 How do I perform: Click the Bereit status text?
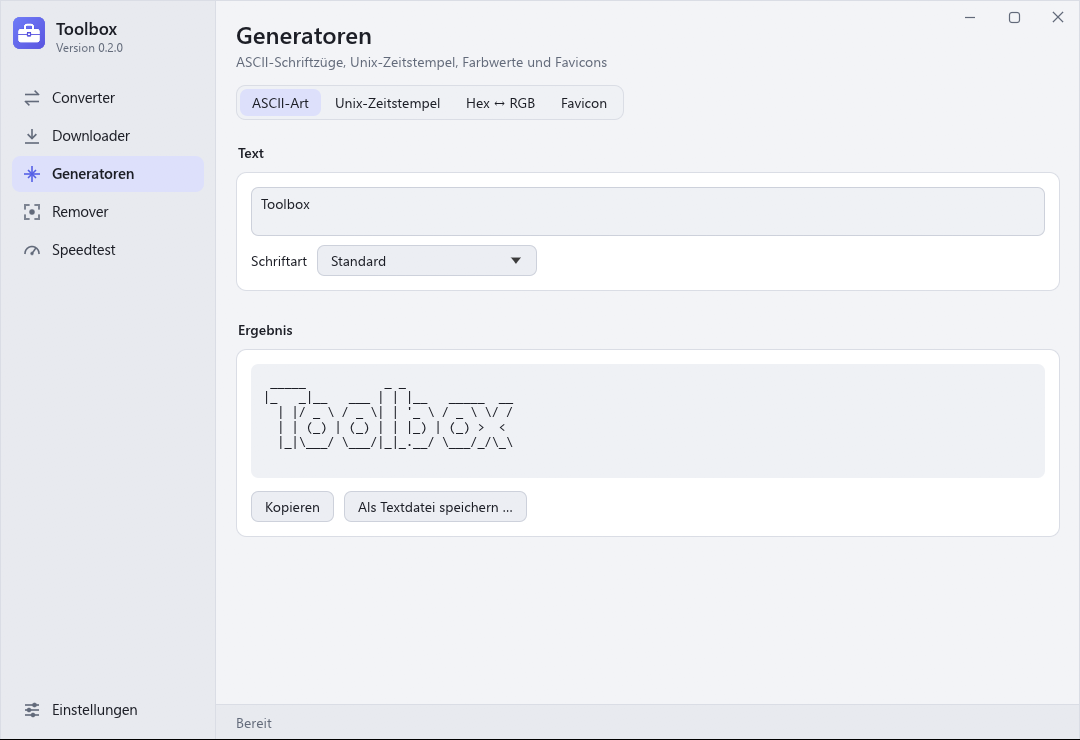click(x=253, y=723)
